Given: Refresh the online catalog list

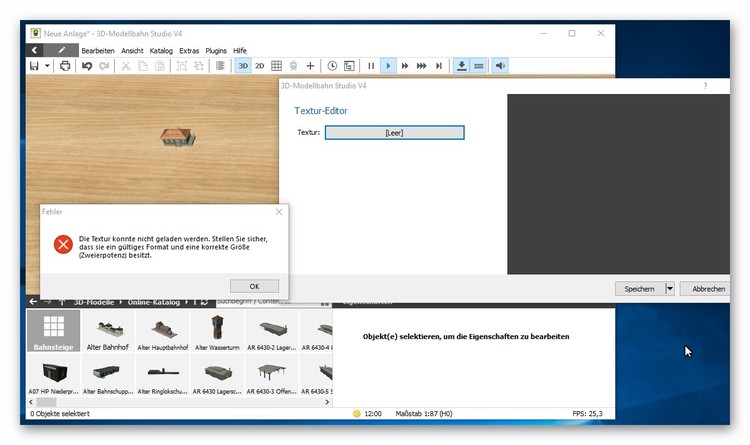Looking at the screenshot, I should pyautogui.click(x=204, y=300).
